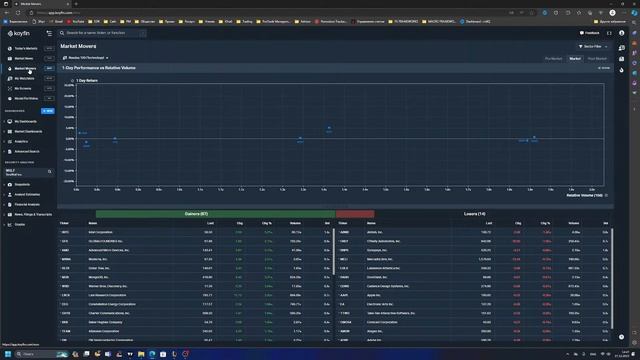
Task: Open the market movers flame icon on right rail
Action: click(x=622, y=70)
